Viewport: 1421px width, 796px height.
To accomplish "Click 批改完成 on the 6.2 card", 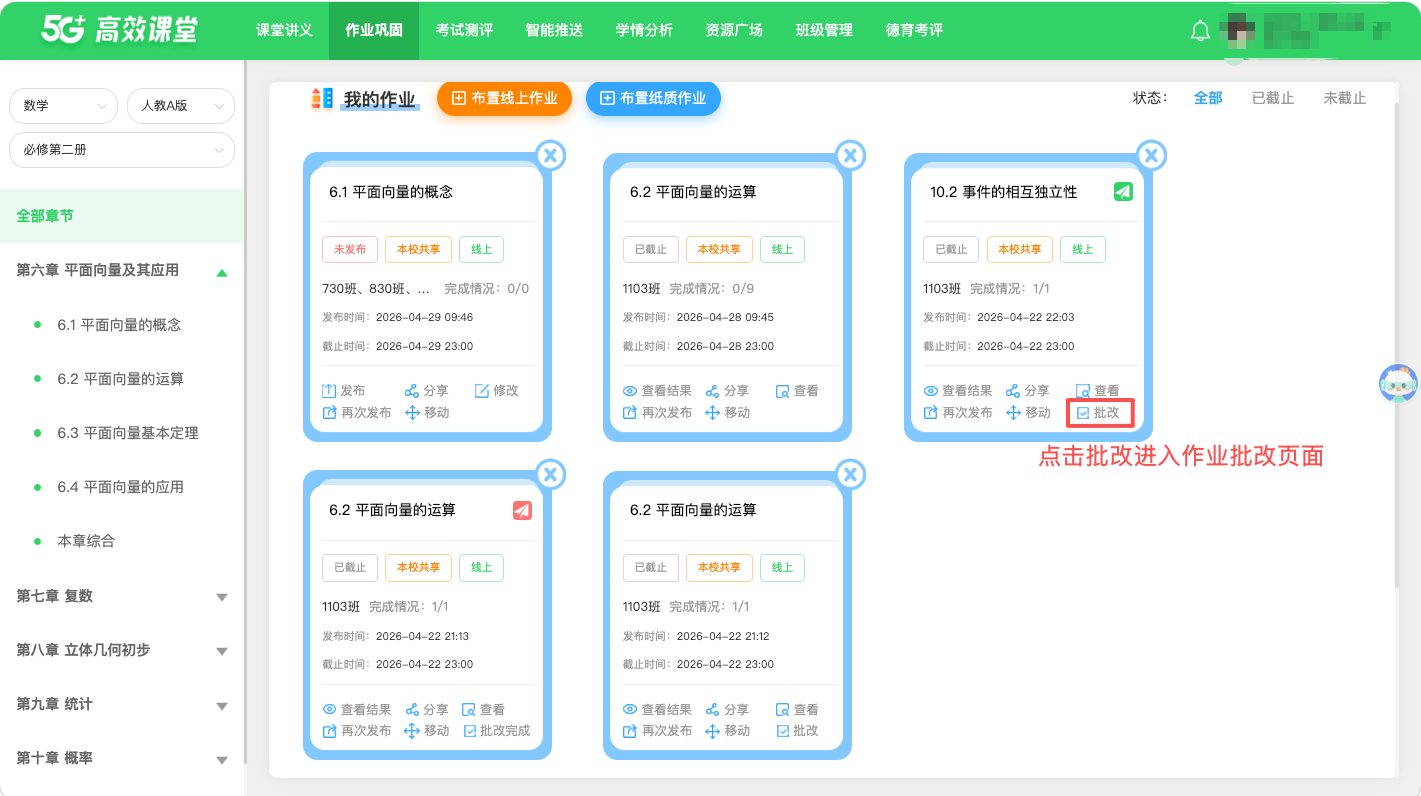I will (496, 731).
